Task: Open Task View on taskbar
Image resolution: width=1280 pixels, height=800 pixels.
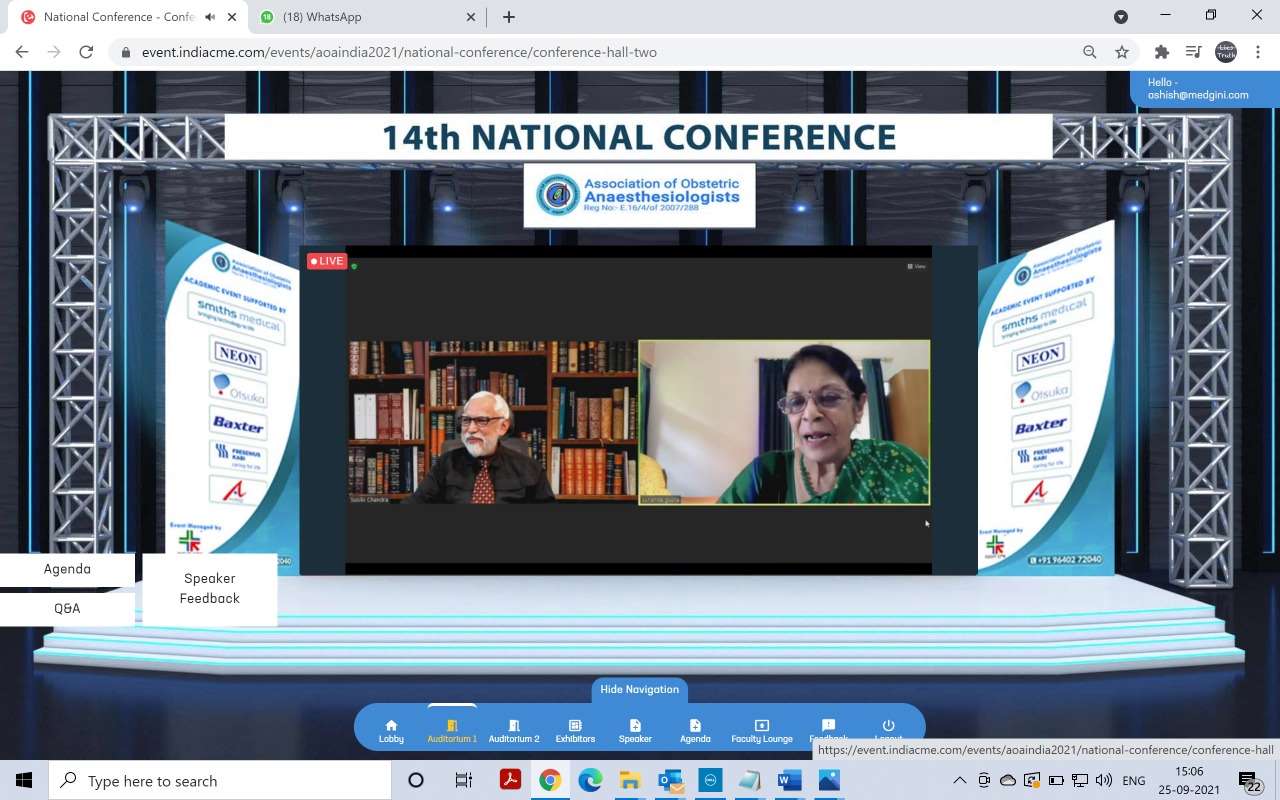Action: click(463, 781)
